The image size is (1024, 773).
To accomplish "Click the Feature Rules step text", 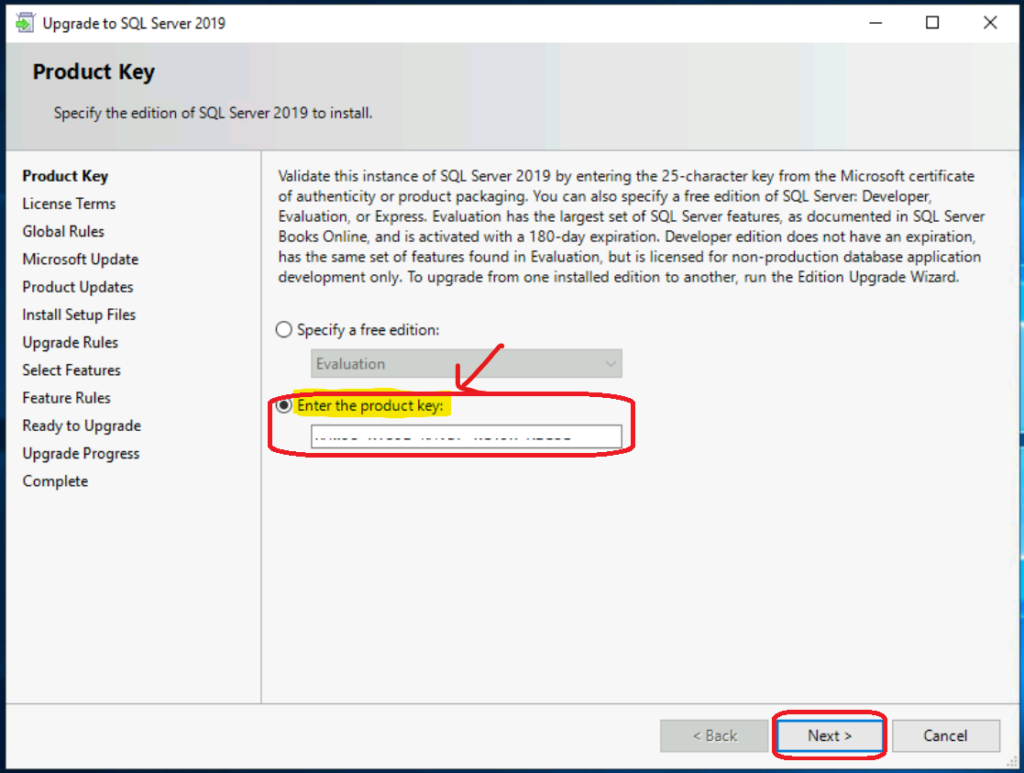I will (67, 398).
